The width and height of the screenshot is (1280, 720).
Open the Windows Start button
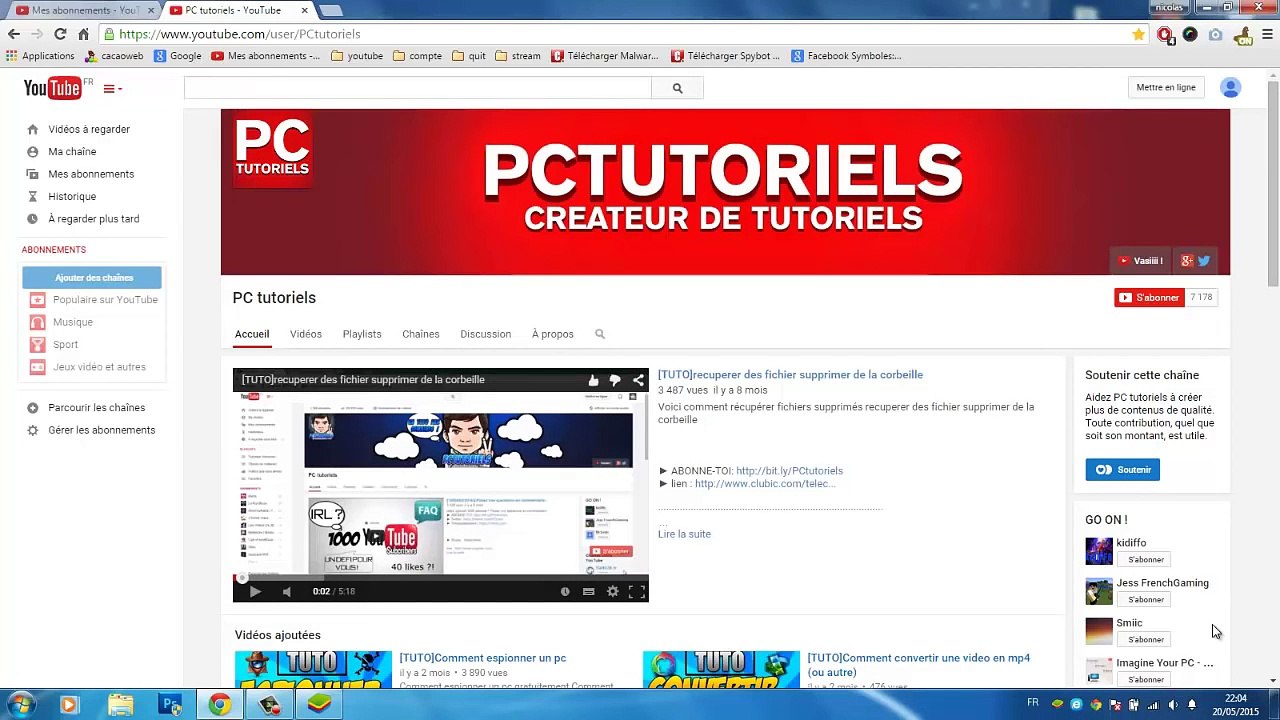[x=21, y=705]
